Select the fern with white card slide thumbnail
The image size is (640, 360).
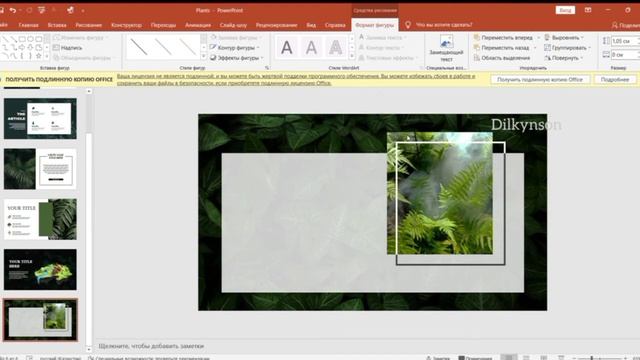40,169
